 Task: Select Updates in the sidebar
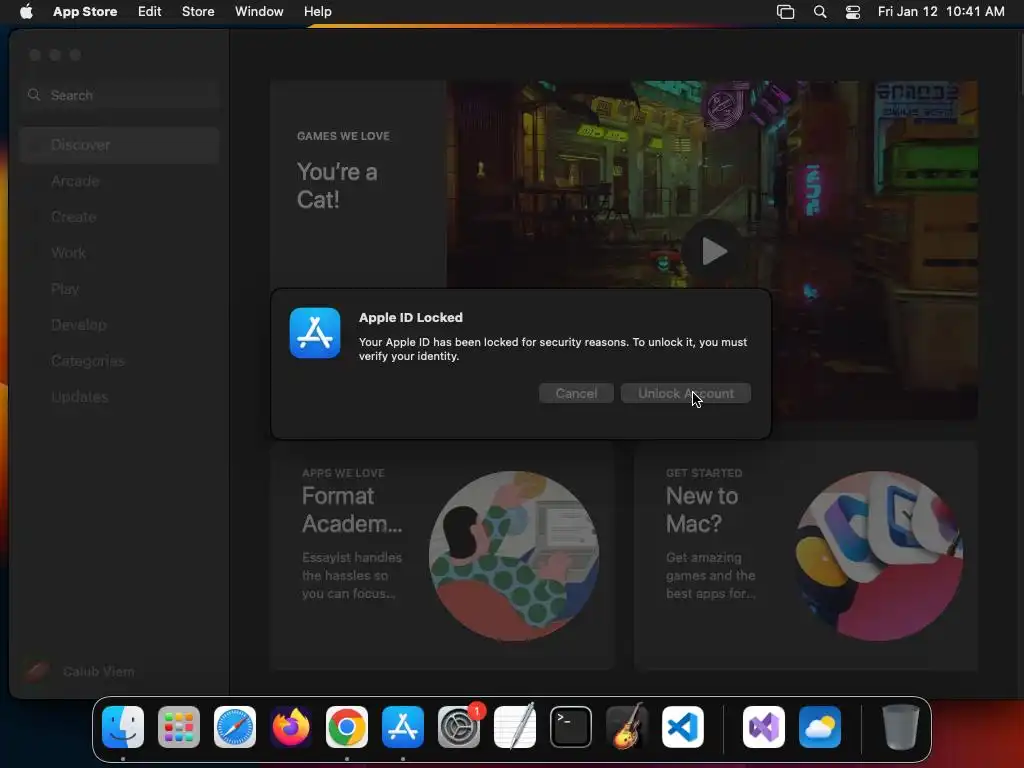coord(120,396)
